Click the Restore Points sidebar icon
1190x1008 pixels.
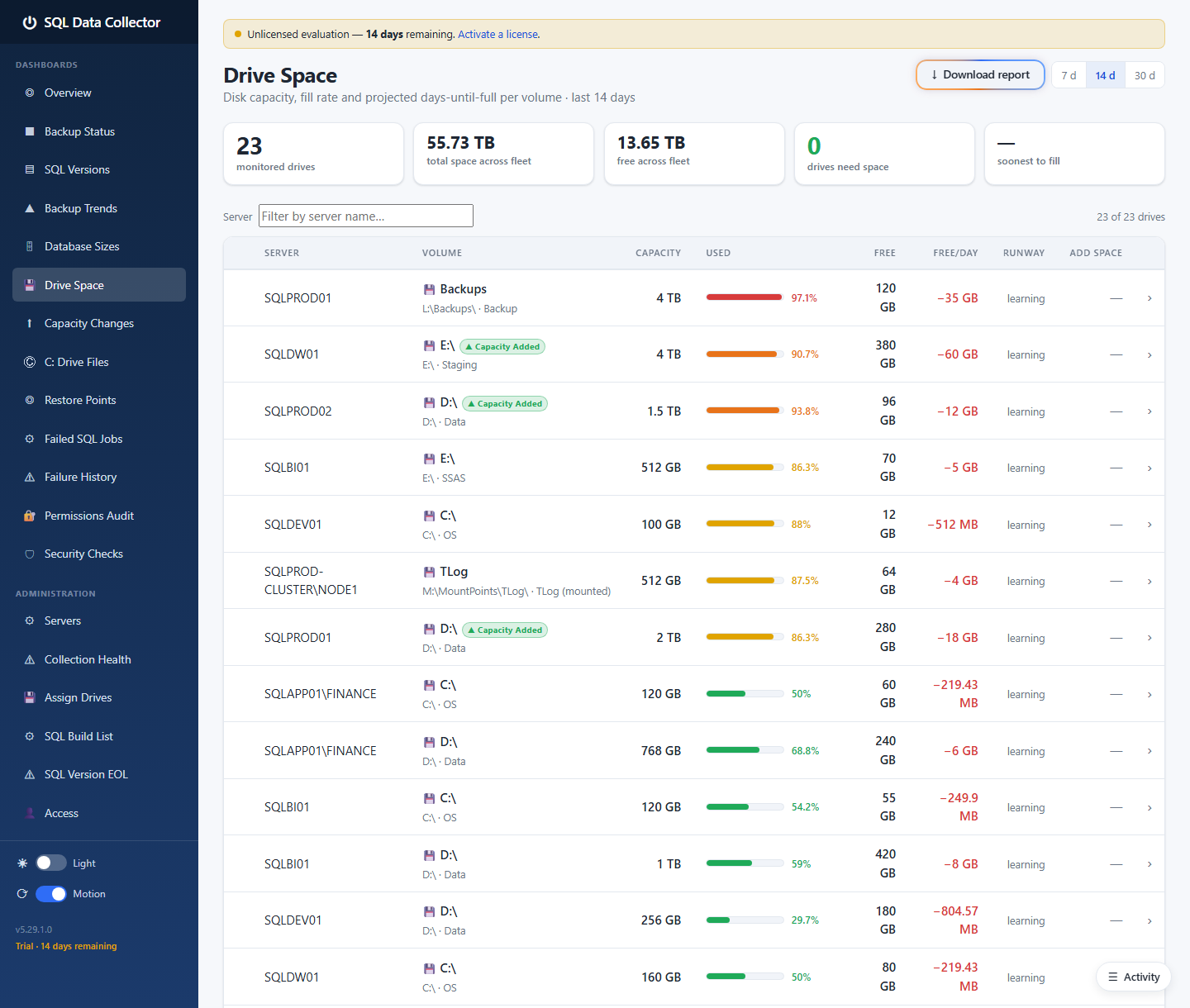pos(30,400)
